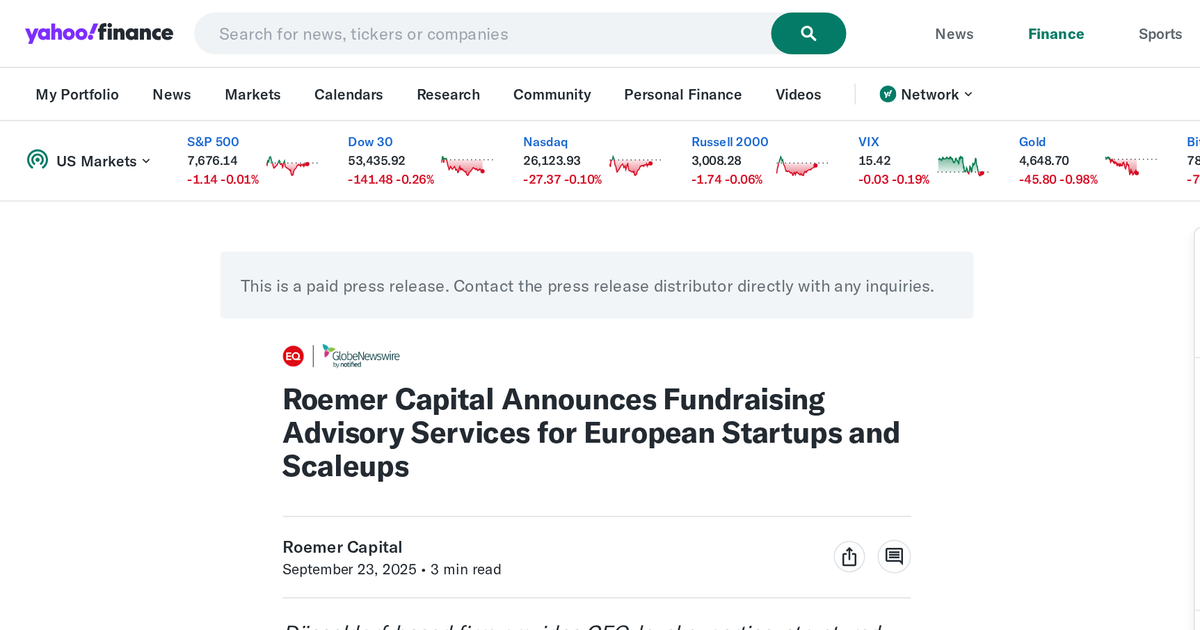Click the article headline about Roemer Capital
This screenshot has height=630, width=1200.
pyautogui.click(x=591, y=433)
